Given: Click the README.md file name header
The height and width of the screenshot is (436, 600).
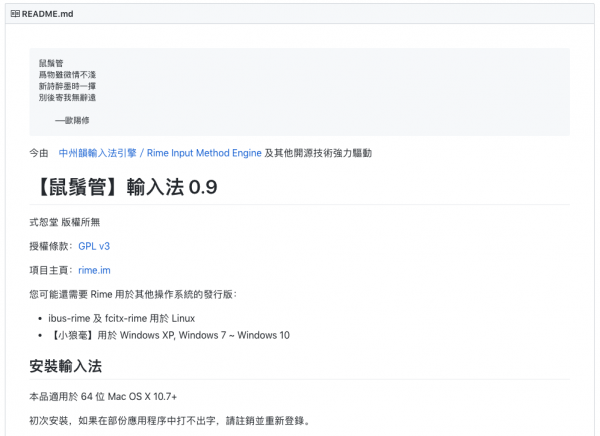Looking at the screenshot, I should click(47, 14).
